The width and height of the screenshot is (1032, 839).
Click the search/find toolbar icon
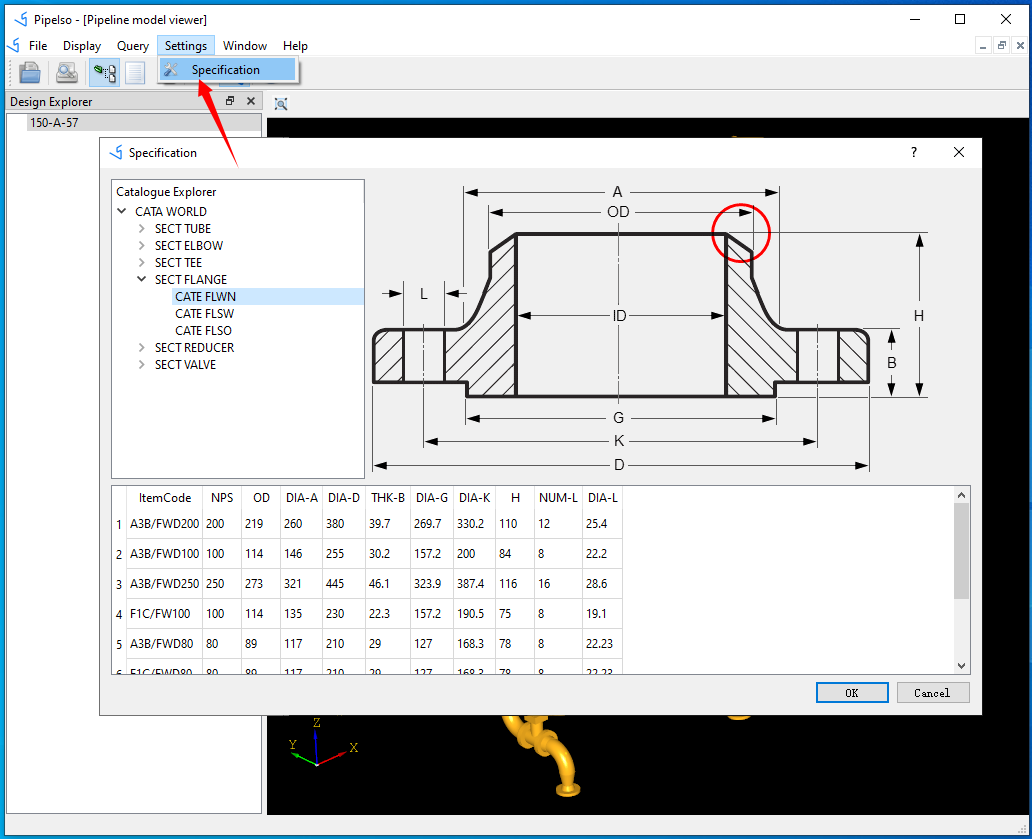click(x=66, y=72)
